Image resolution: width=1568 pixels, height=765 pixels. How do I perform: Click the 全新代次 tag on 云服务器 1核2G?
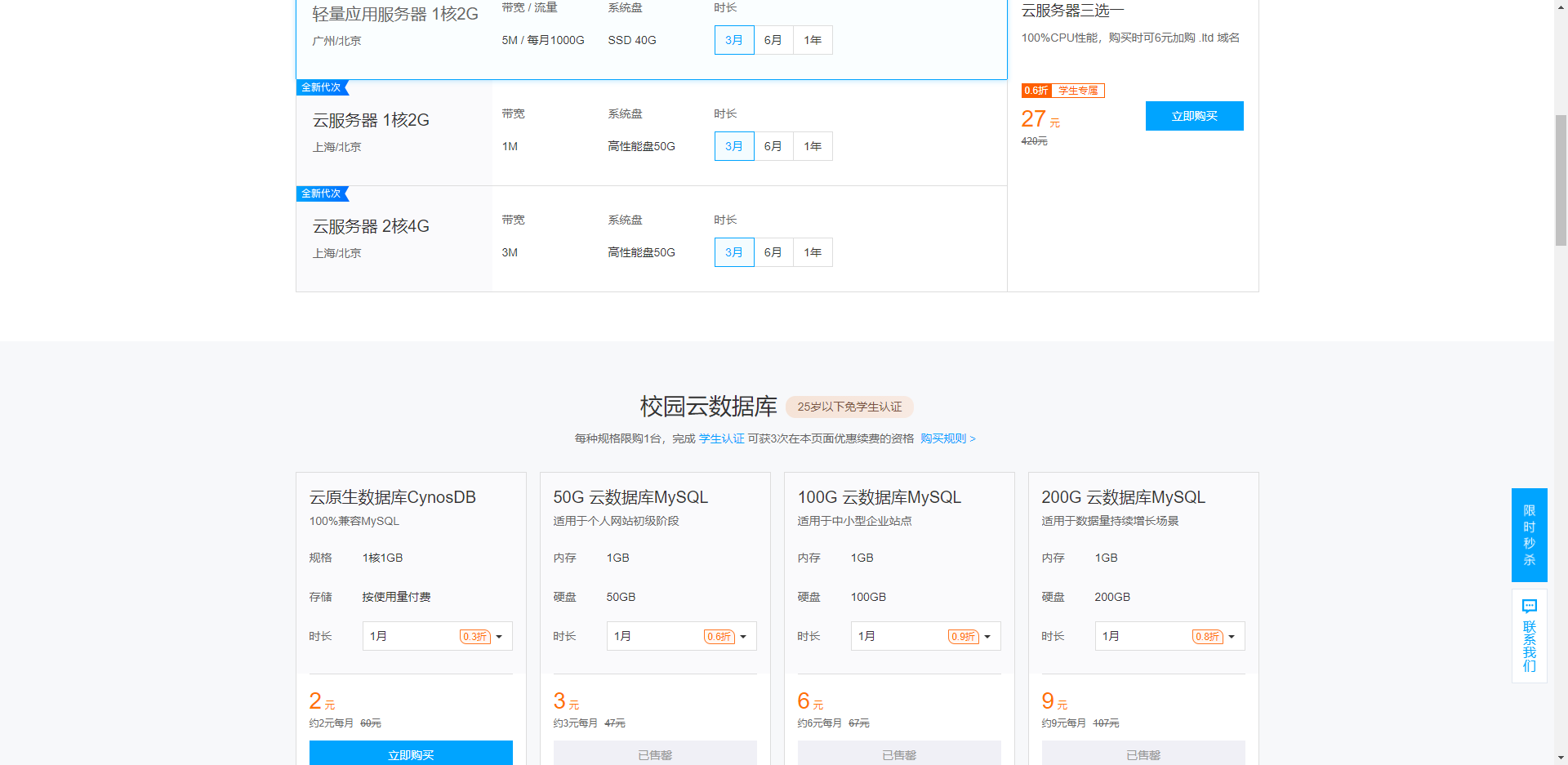[322, 87]
